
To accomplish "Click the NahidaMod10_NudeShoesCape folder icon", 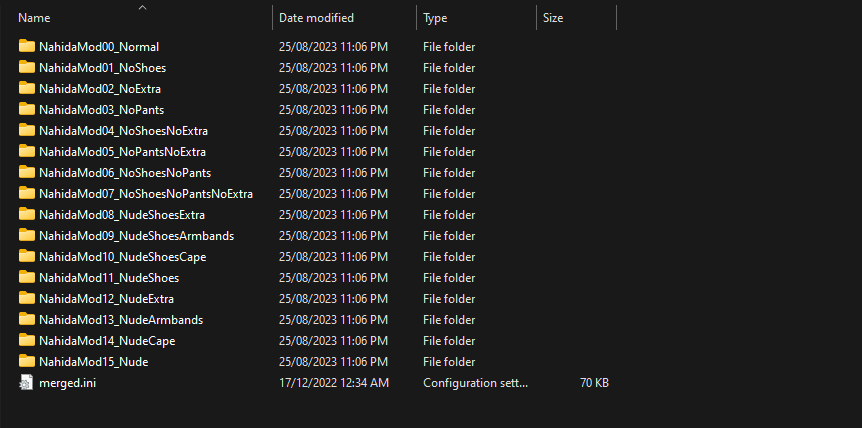I will coord(27,256).
